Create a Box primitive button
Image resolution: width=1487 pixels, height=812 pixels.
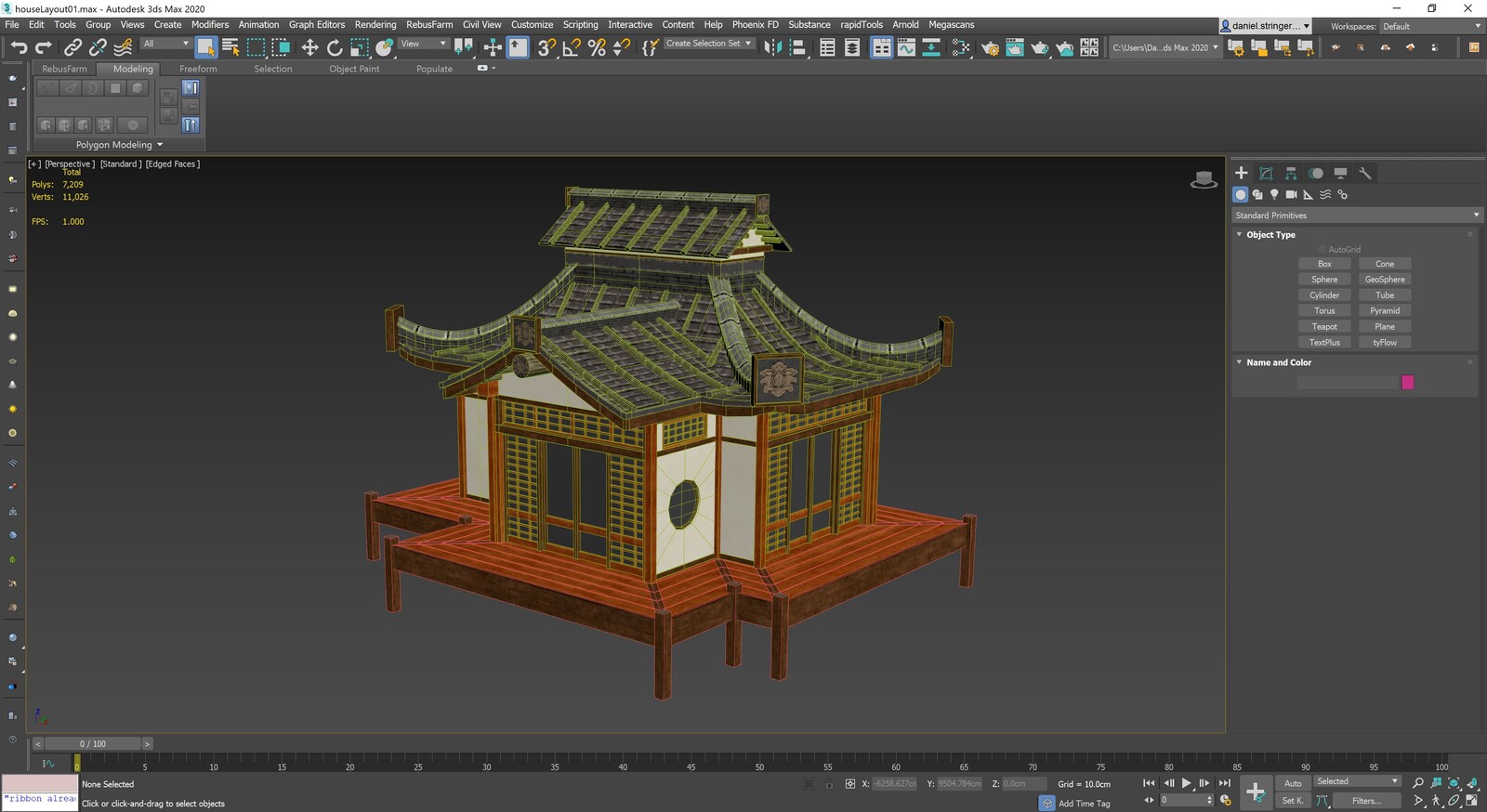point(1324,264)
